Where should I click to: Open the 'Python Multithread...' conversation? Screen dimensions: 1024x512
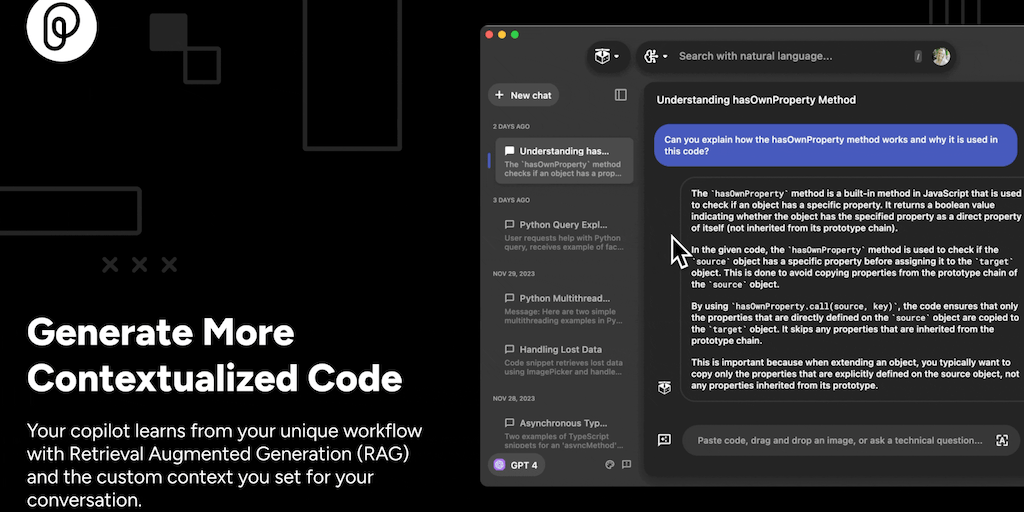click(x=564, y=308)
